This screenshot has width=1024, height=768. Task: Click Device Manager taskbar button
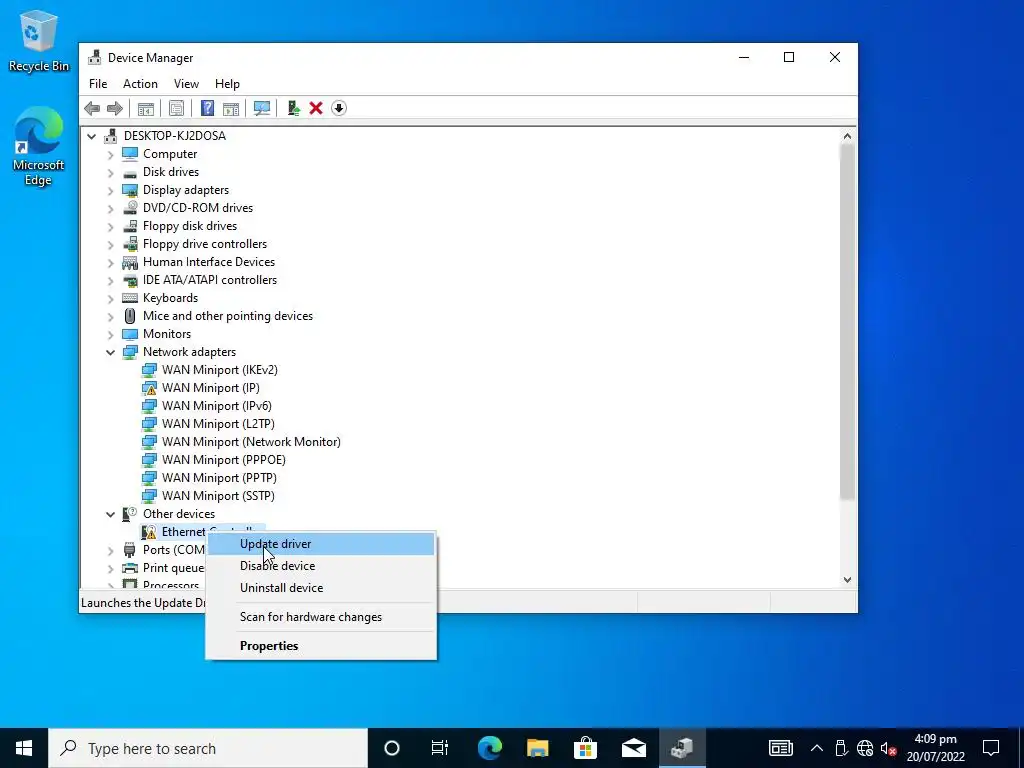pyautogui.click(x=682, y=748)
